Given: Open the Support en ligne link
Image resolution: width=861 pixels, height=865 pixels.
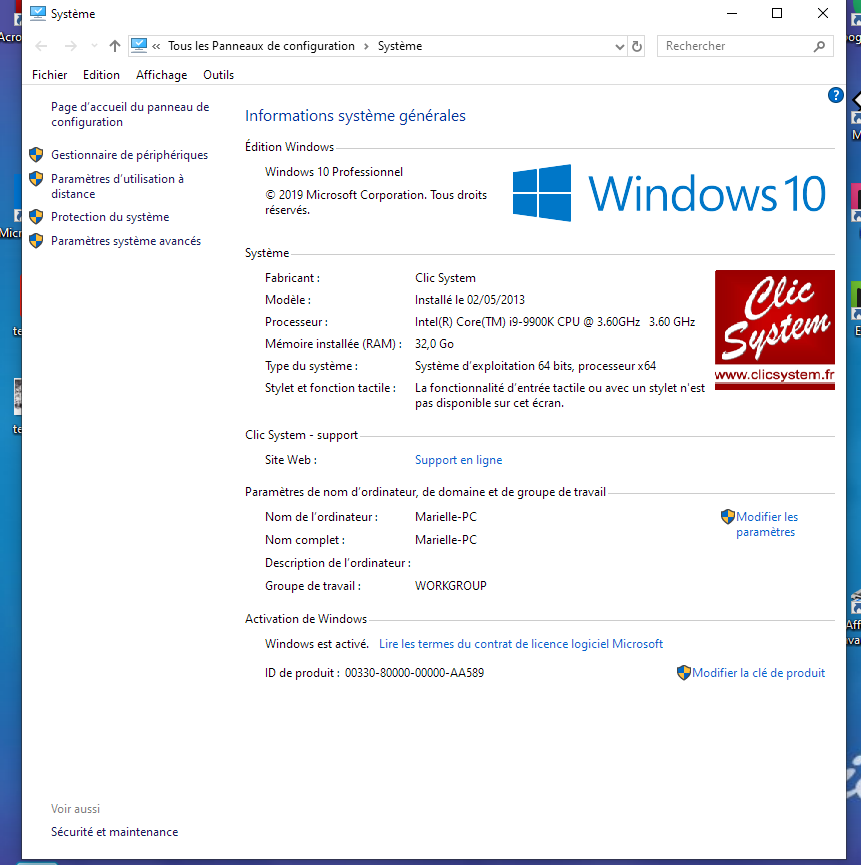Looking at the screenshot, I should click(458, 460).
